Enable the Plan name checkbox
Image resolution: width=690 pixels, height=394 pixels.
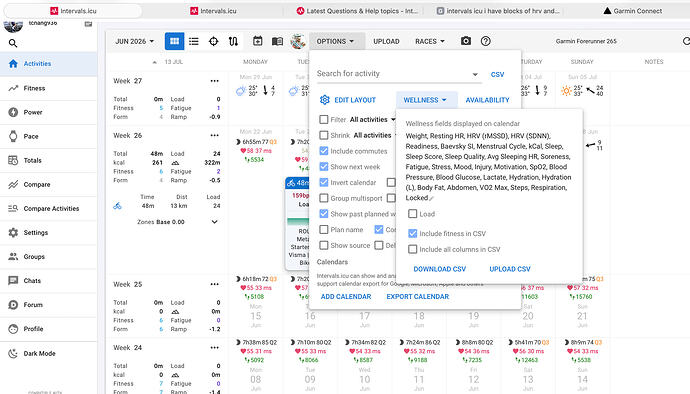click(324, 229)
